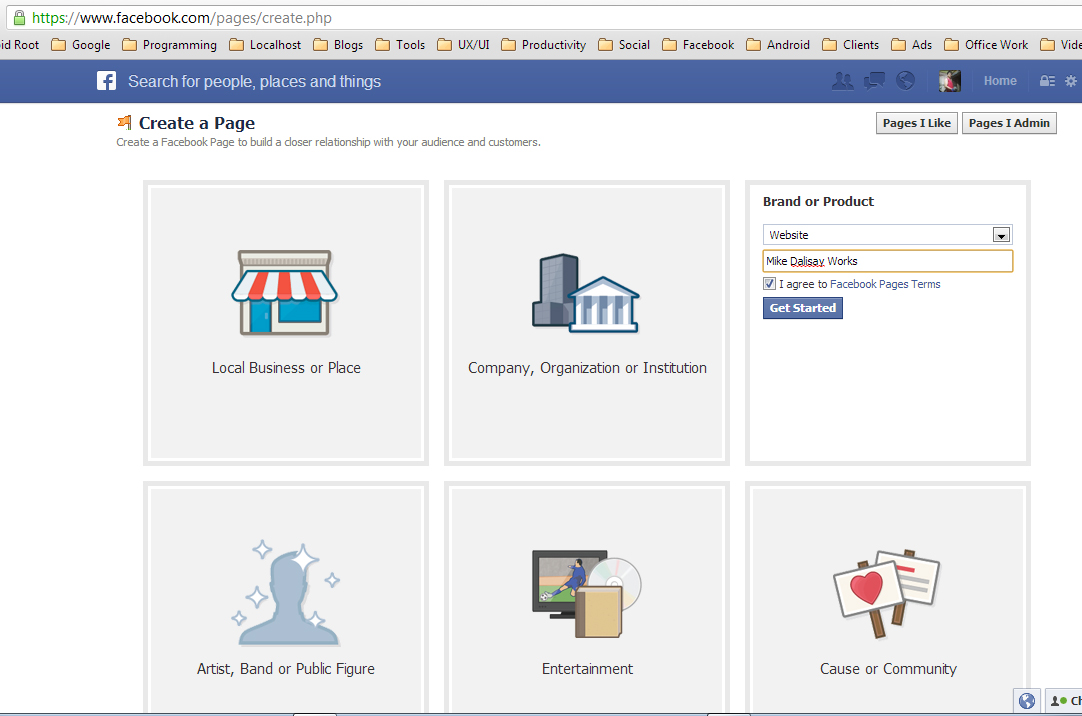Open messages icon in Facebook header
The height and width of the screenshot is (716, 1082).
[874, 81]
